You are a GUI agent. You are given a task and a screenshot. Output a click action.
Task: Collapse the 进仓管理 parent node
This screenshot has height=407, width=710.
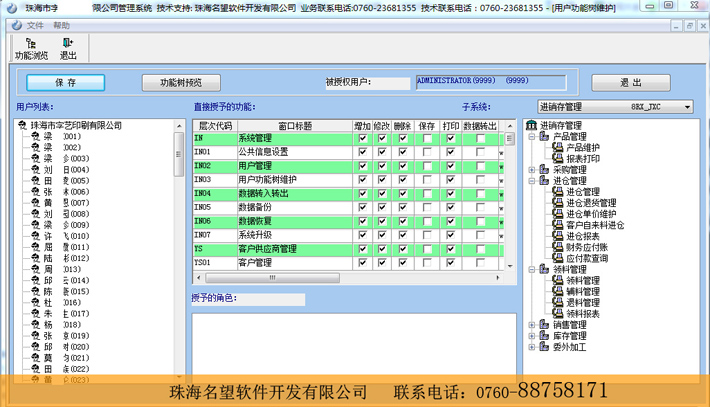[x=532, y=181]
